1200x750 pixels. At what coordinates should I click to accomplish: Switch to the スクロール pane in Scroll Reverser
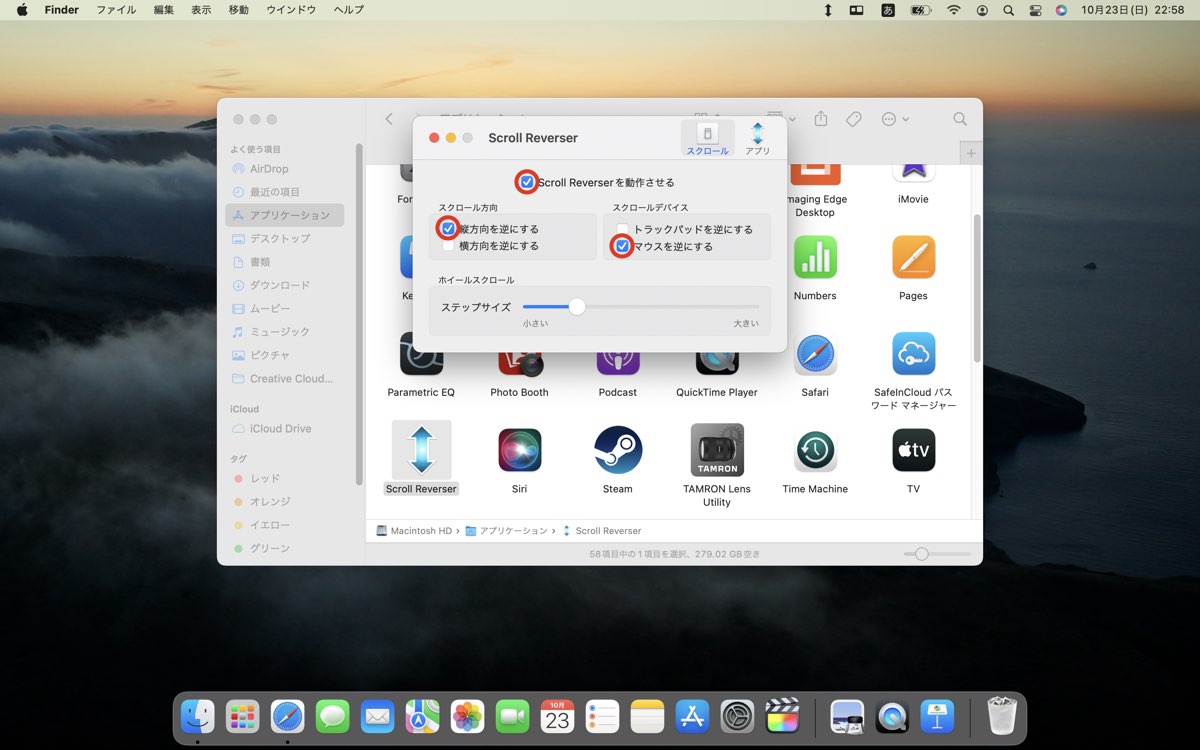tap(706, 136)
